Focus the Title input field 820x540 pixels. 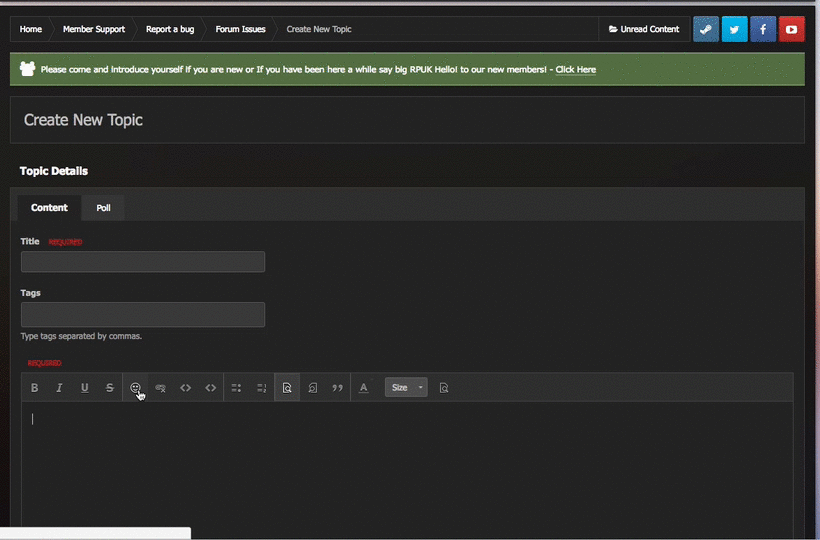(x=143, y=261)
